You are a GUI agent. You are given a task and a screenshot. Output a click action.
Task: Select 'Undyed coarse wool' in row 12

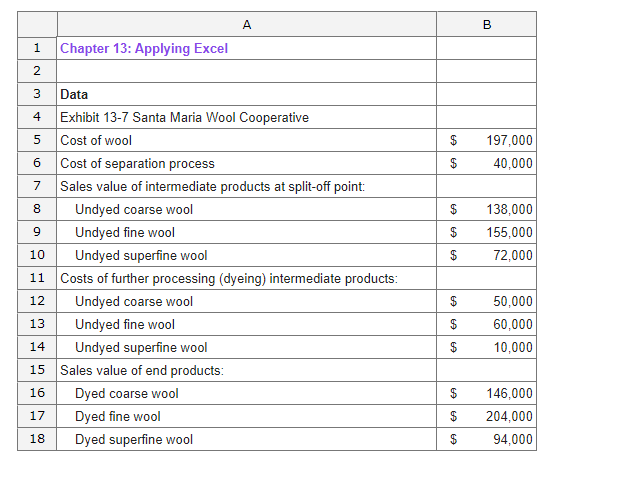pos(247,301)
